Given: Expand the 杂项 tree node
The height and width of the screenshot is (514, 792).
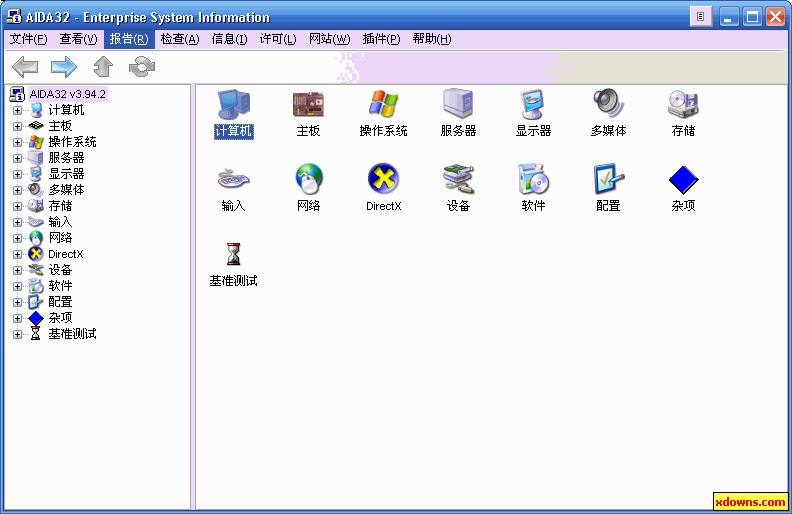Looking at the screenshot, I should (17, 318).
